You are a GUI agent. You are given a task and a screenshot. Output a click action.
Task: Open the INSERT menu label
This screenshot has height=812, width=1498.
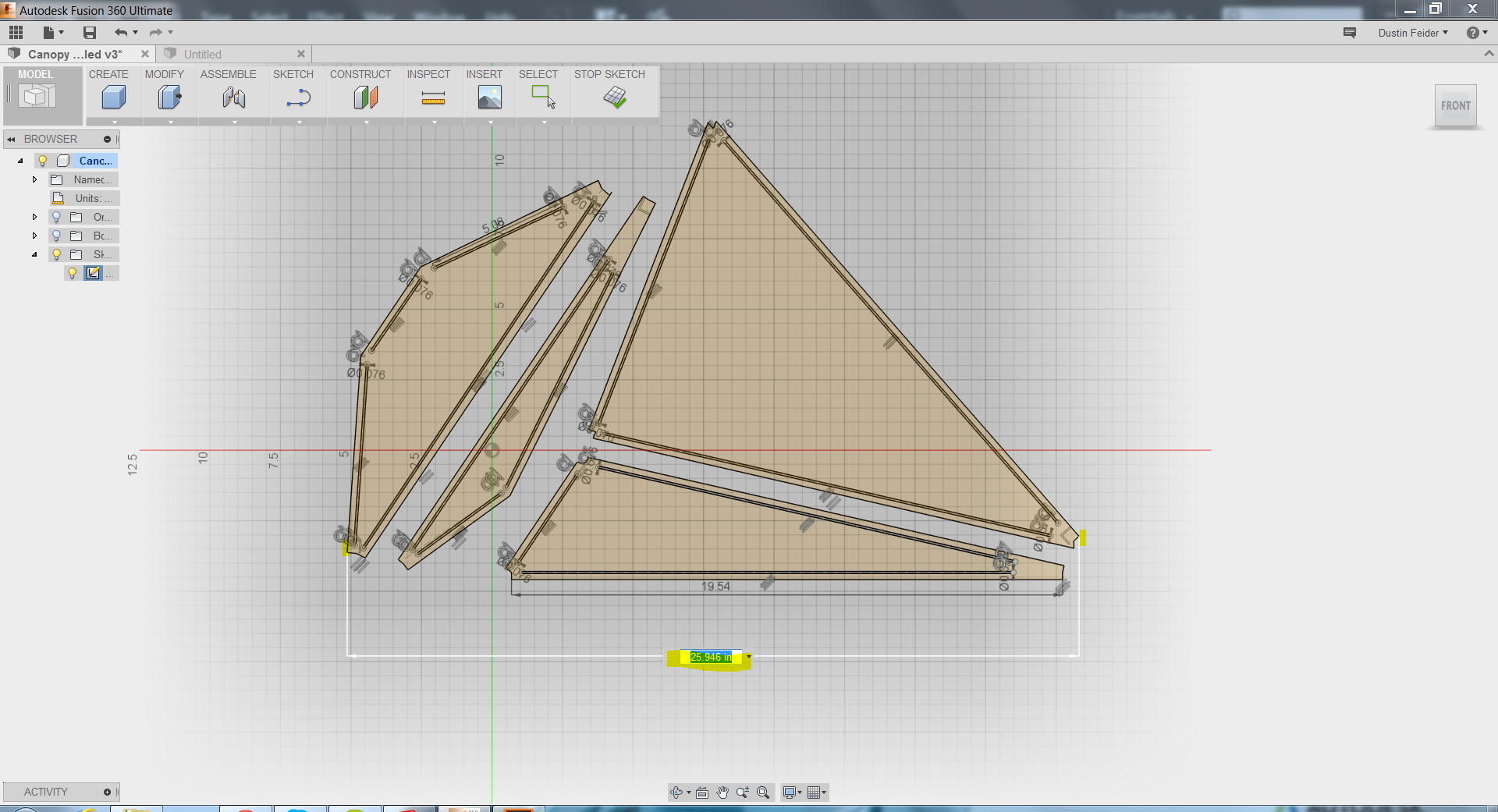click(x=485, y=74)
